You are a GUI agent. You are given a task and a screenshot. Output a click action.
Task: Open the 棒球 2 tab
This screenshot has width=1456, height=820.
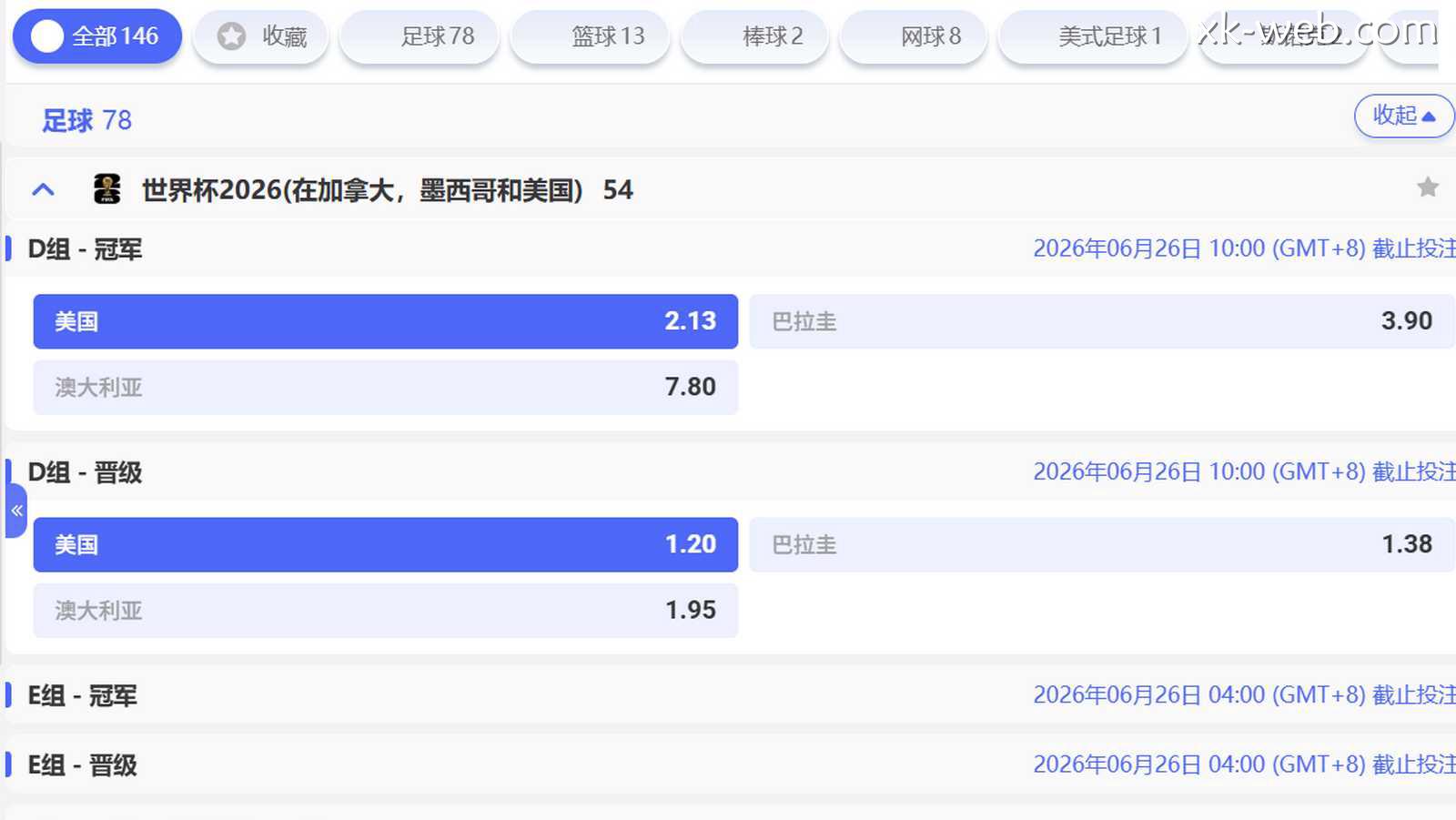point(754,36)
